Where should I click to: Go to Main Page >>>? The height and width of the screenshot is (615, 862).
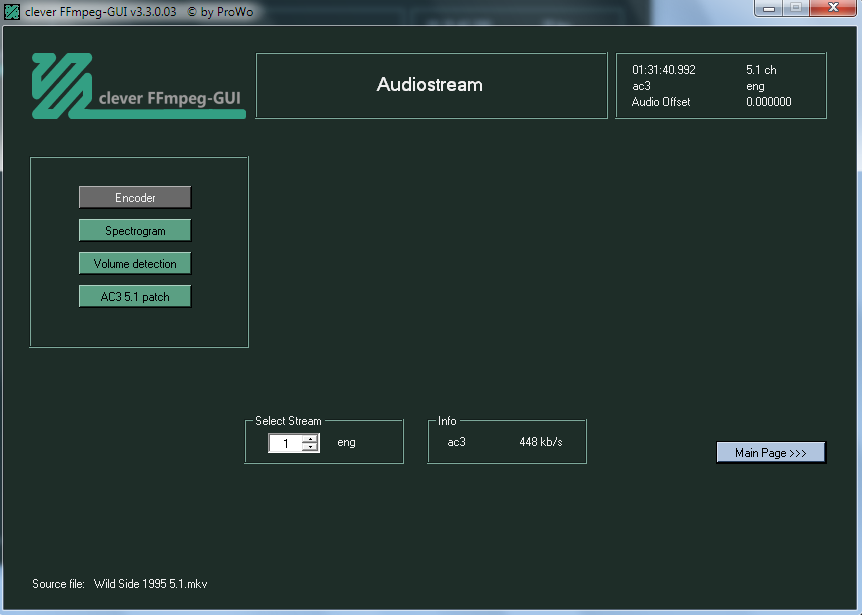[771, 452]
